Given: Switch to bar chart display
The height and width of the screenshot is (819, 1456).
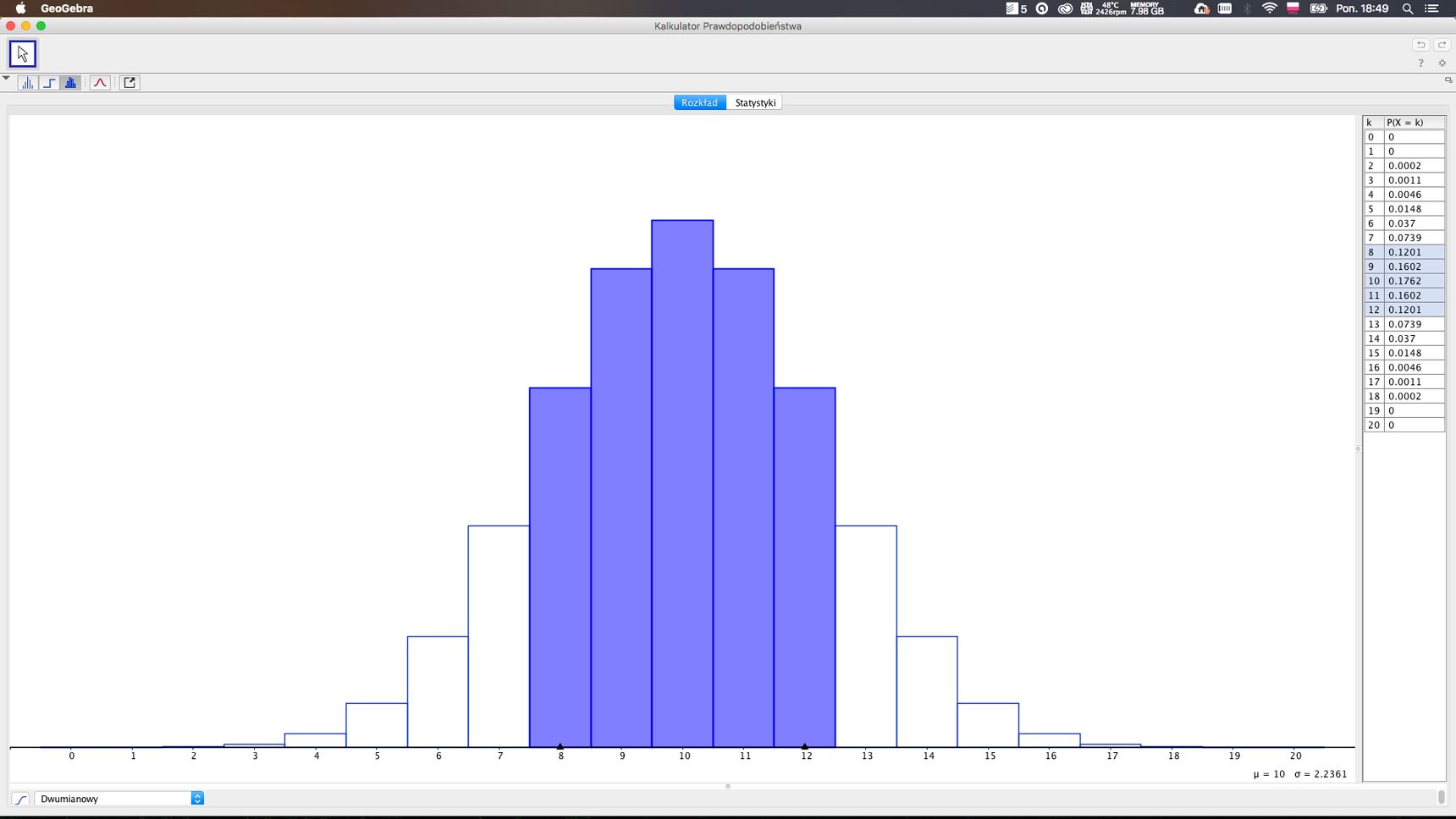Looking at the screenshot, I should pyautogui.click(x=70, y=83).
